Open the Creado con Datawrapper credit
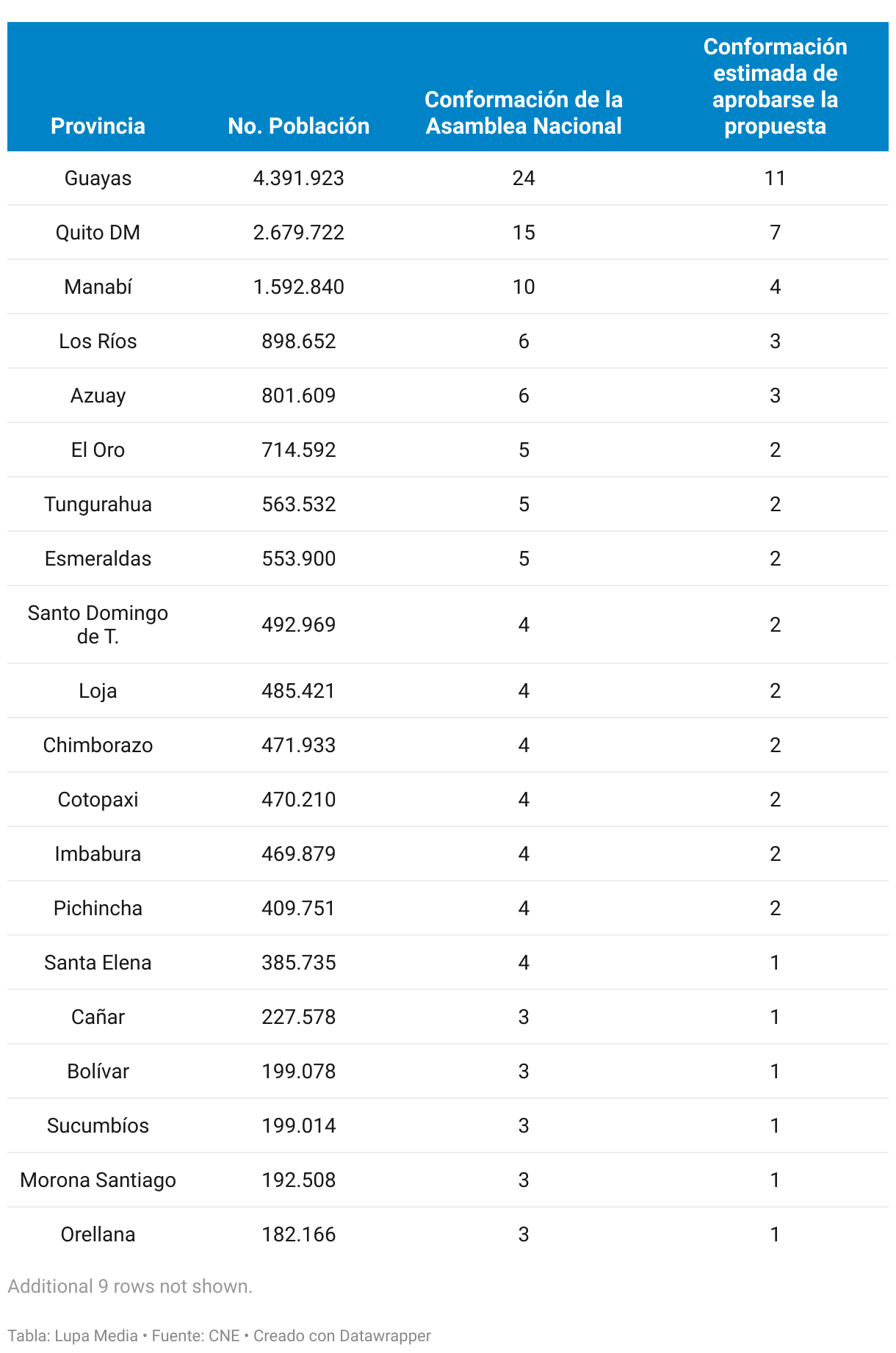 point(342,1335)
